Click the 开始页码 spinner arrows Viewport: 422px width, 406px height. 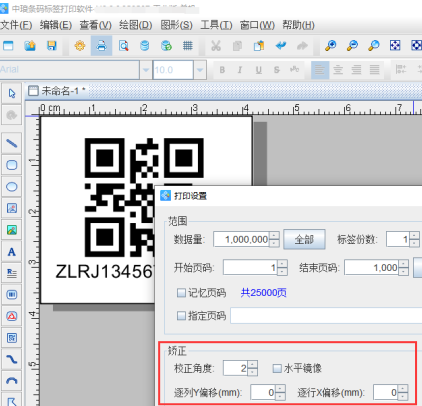tap(282, 267)
